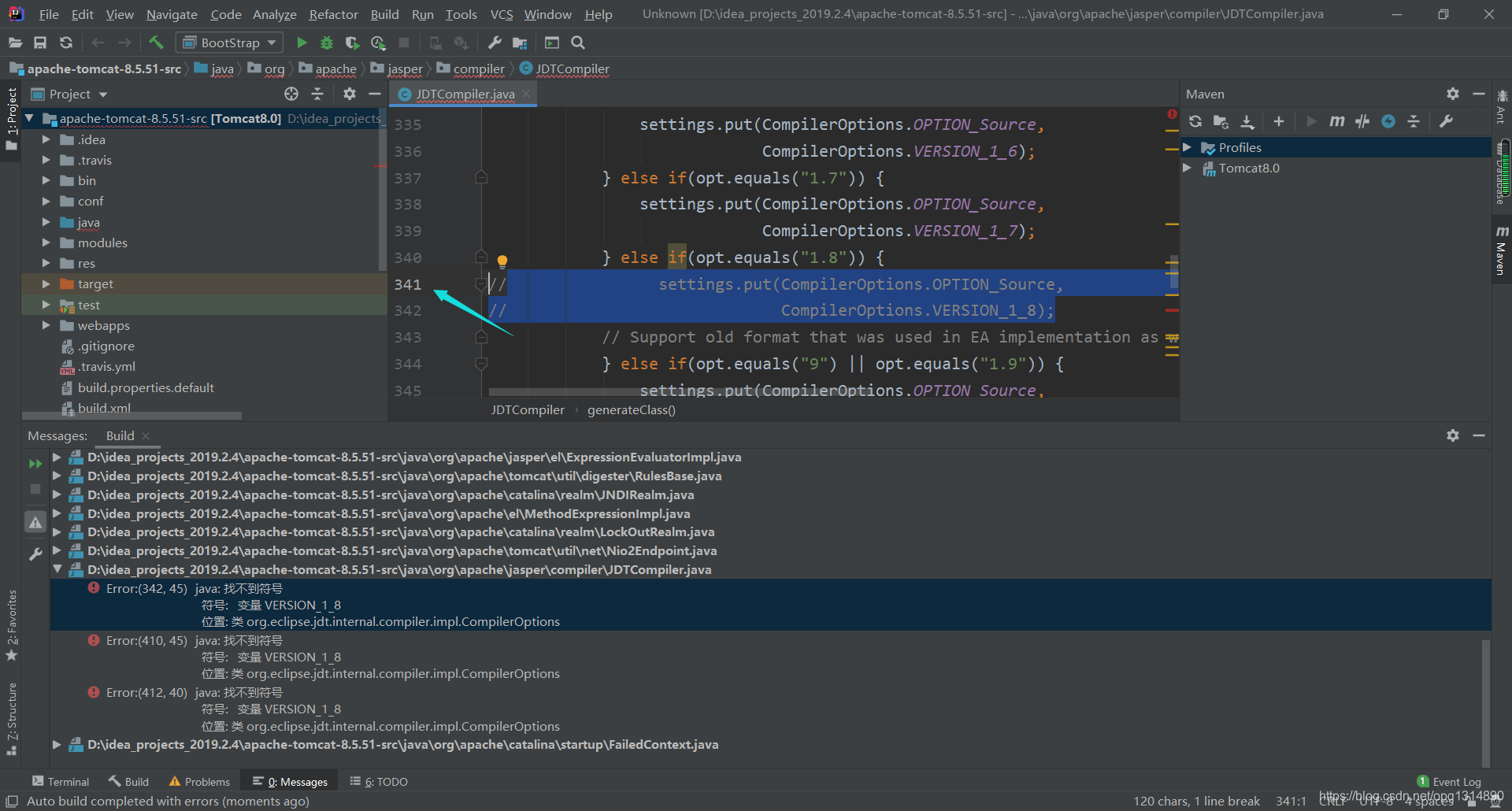Image resolution: width=1512 pixels, height=811 pixels.
Task: Add Maven project with plus icon
Action: (1279, 121)
